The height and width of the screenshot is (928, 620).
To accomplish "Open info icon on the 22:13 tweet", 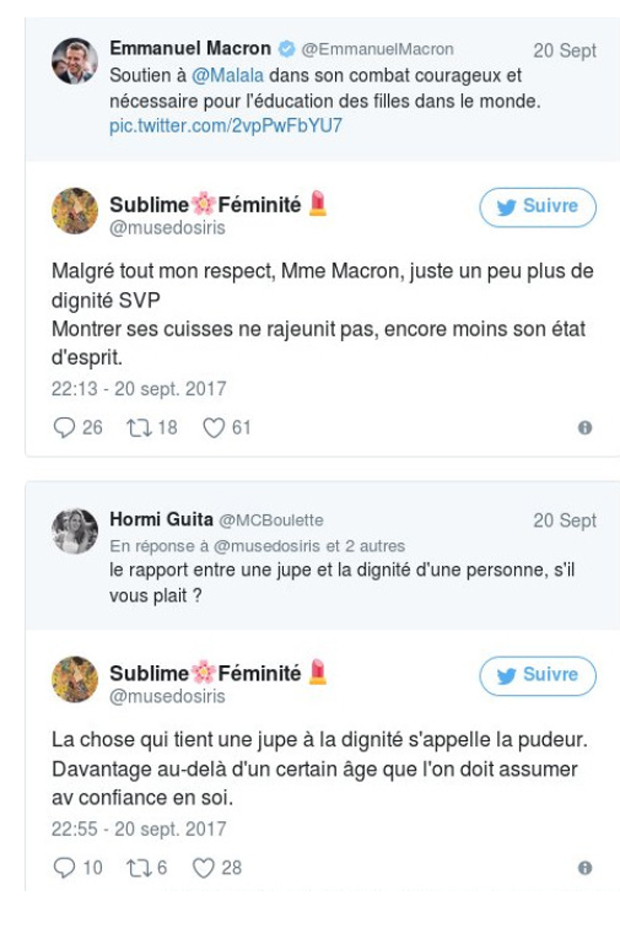I will (x=585, y=428).
